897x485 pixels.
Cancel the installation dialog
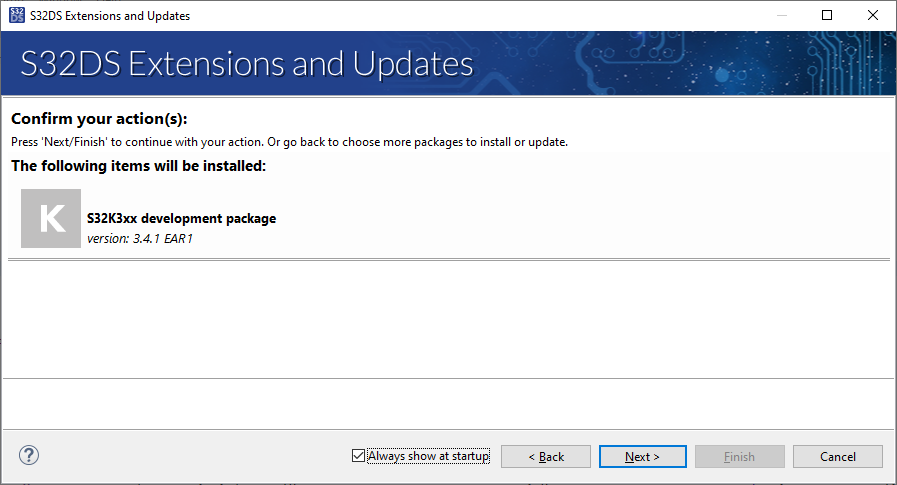[x=837, y=456]
